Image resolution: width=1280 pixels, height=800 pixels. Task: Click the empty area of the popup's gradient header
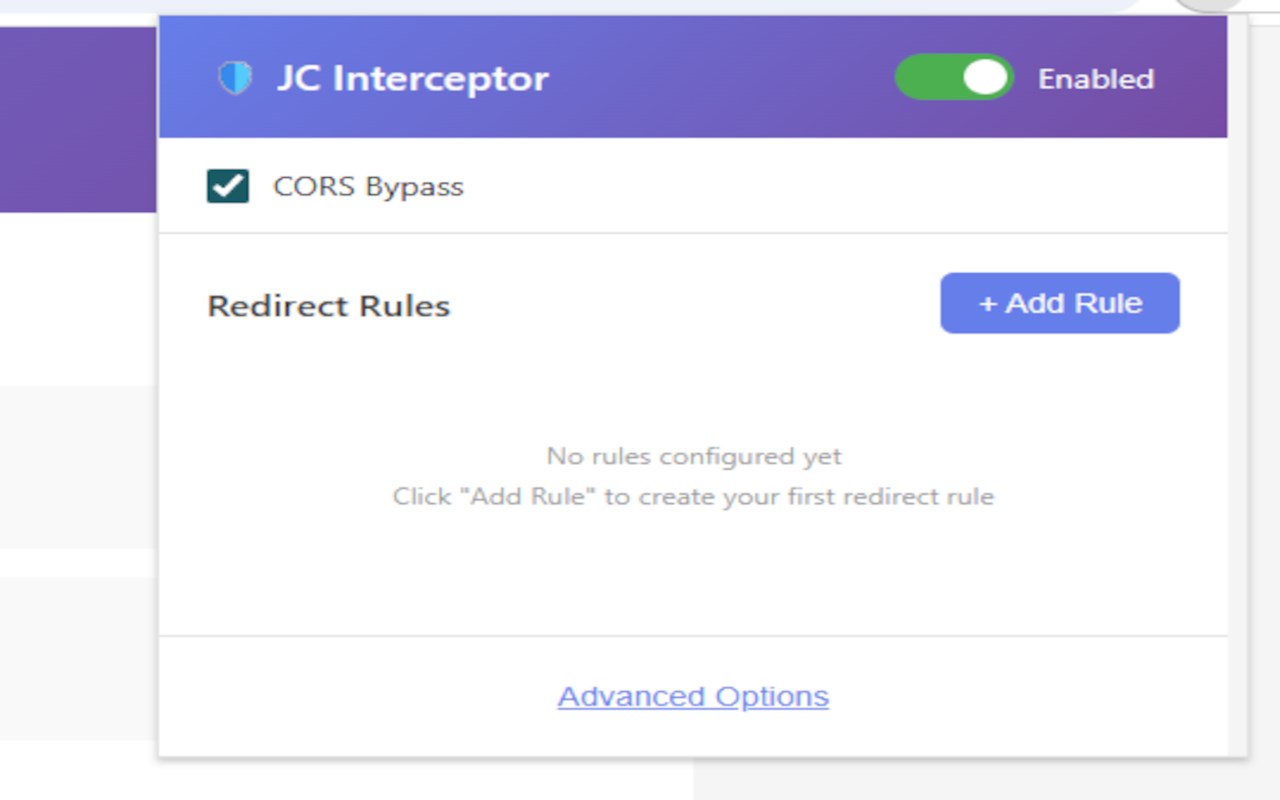coord(720,78)
